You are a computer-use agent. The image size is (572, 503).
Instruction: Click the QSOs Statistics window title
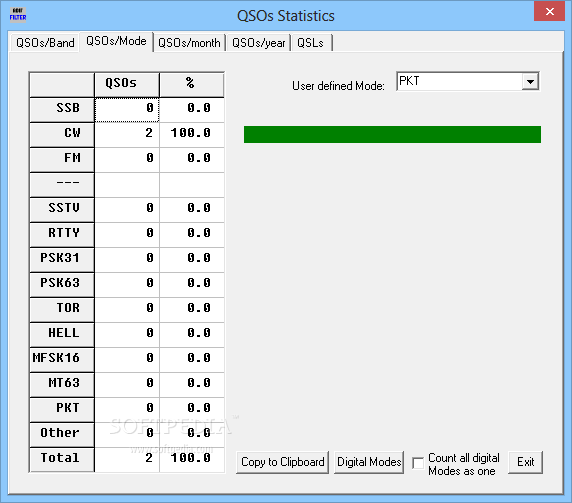point(286,16)
